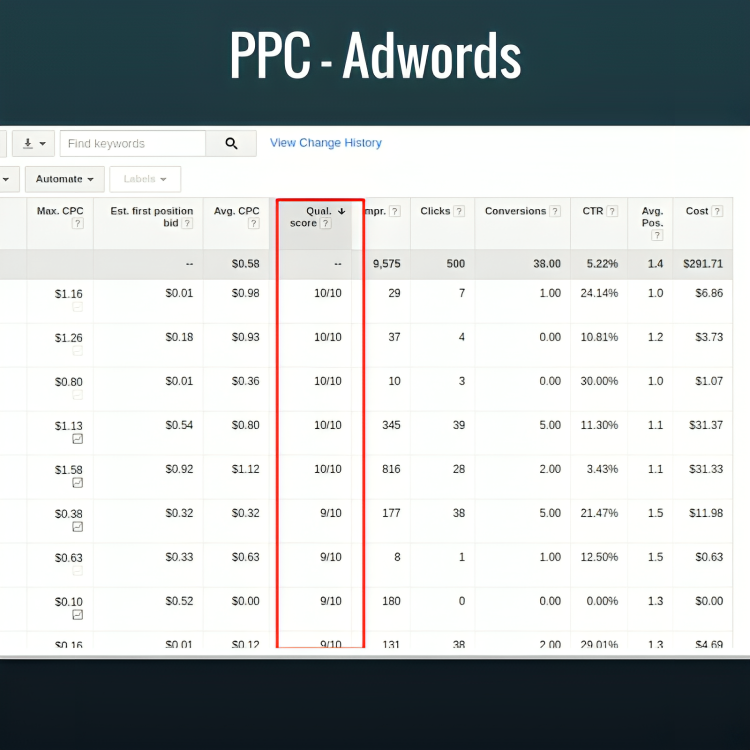Expand the Automate dropdown menu
The width and height of the screenshot is (750, 750).
(65, 179)
